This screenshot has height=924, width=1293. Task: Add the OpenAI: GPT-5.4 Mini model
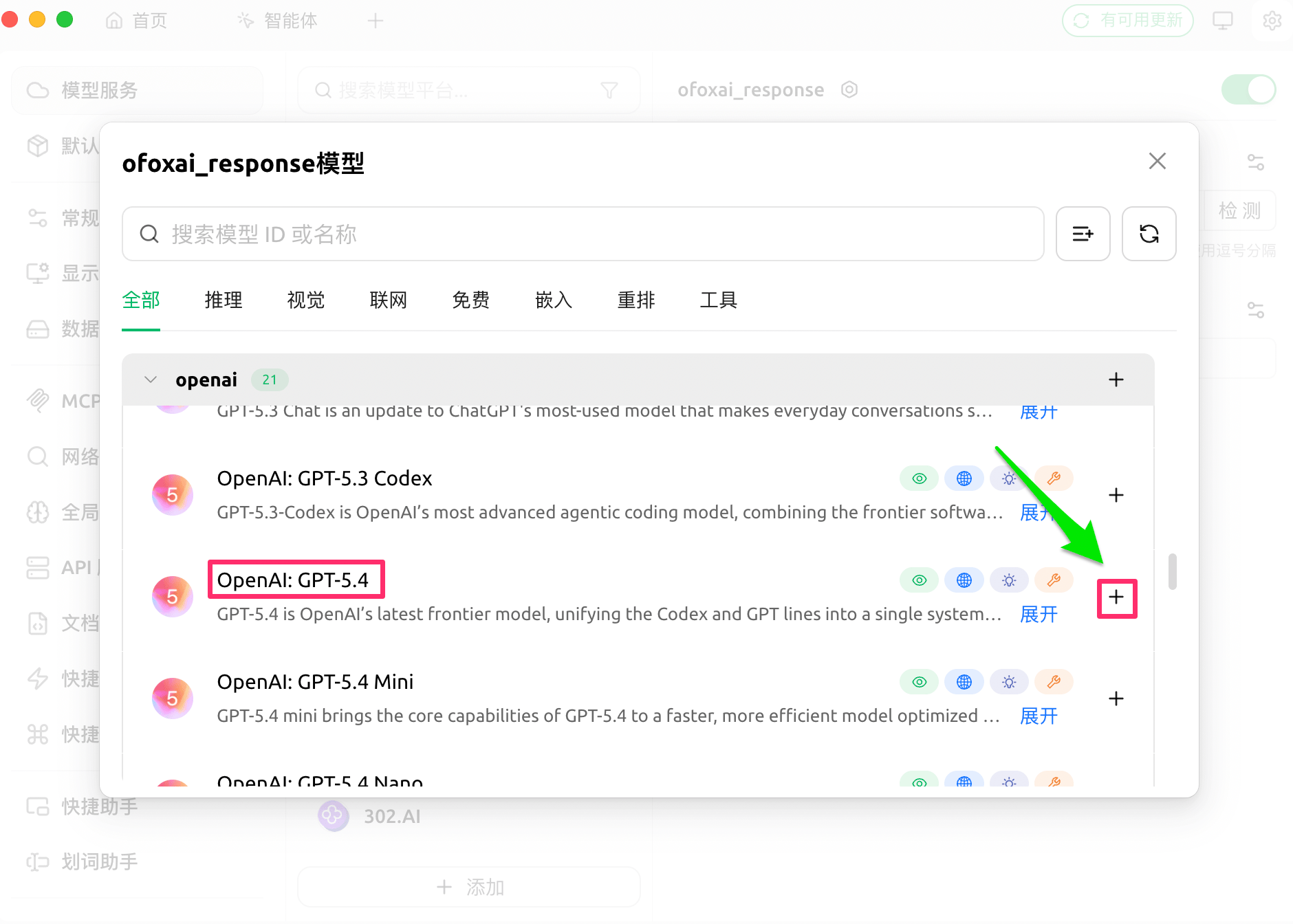[x=1116, y=698]
